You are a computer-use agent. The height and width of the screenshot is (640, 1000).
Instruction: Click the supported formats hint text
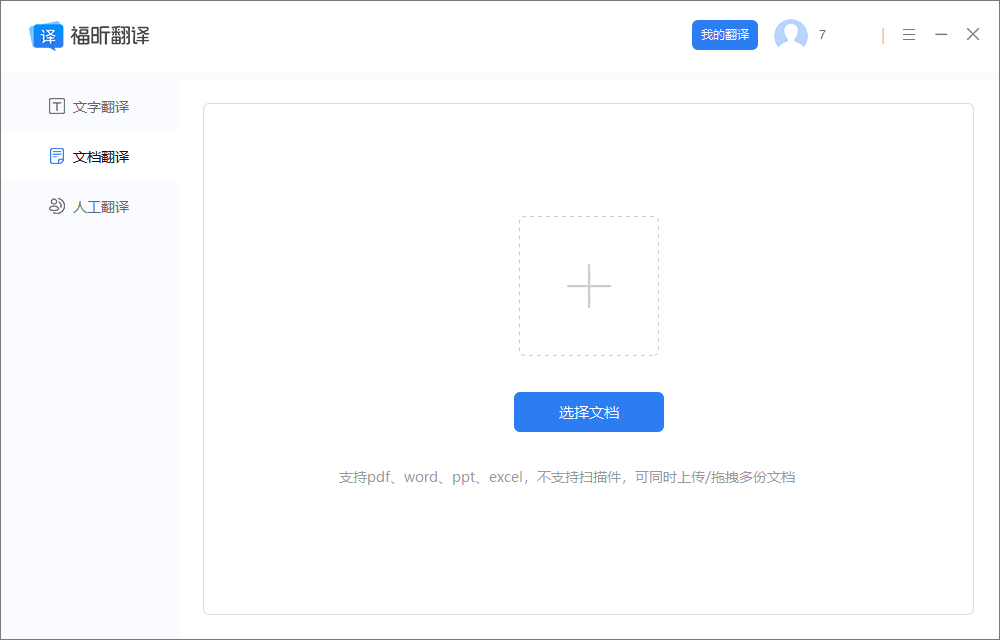588,477
